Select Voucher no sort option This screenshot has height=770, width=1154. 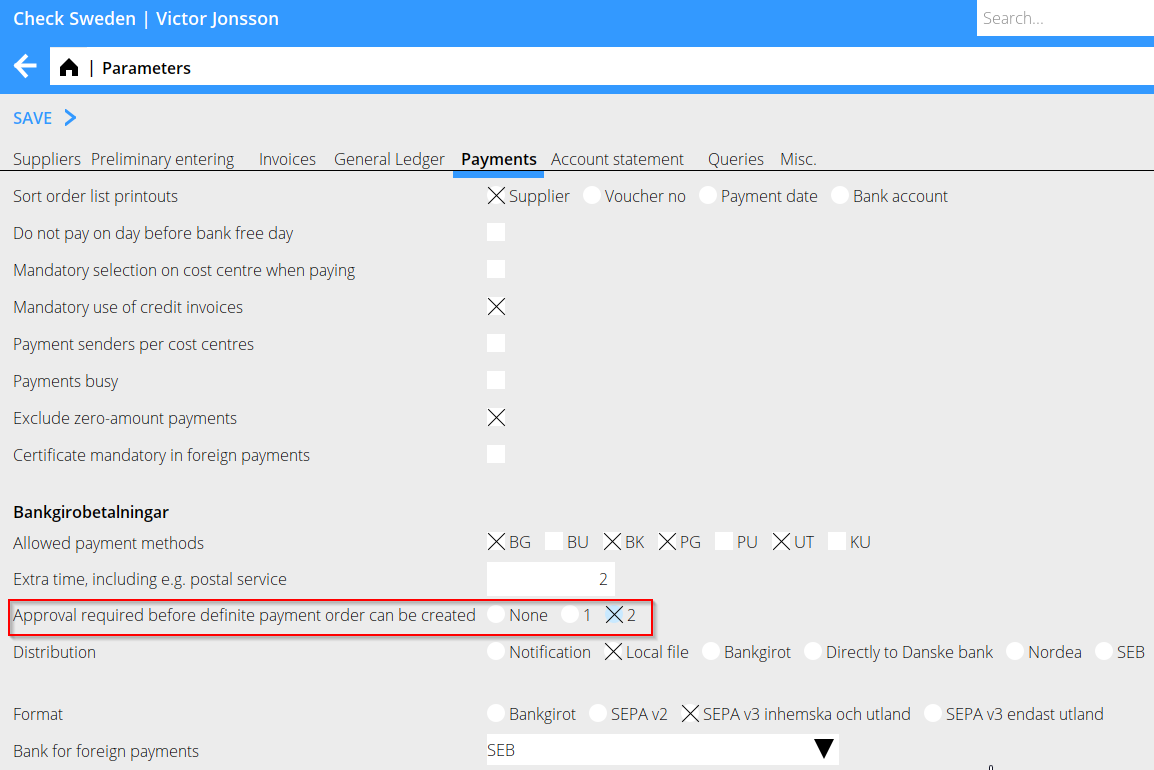pyautogui.click(x=592, y=196)
